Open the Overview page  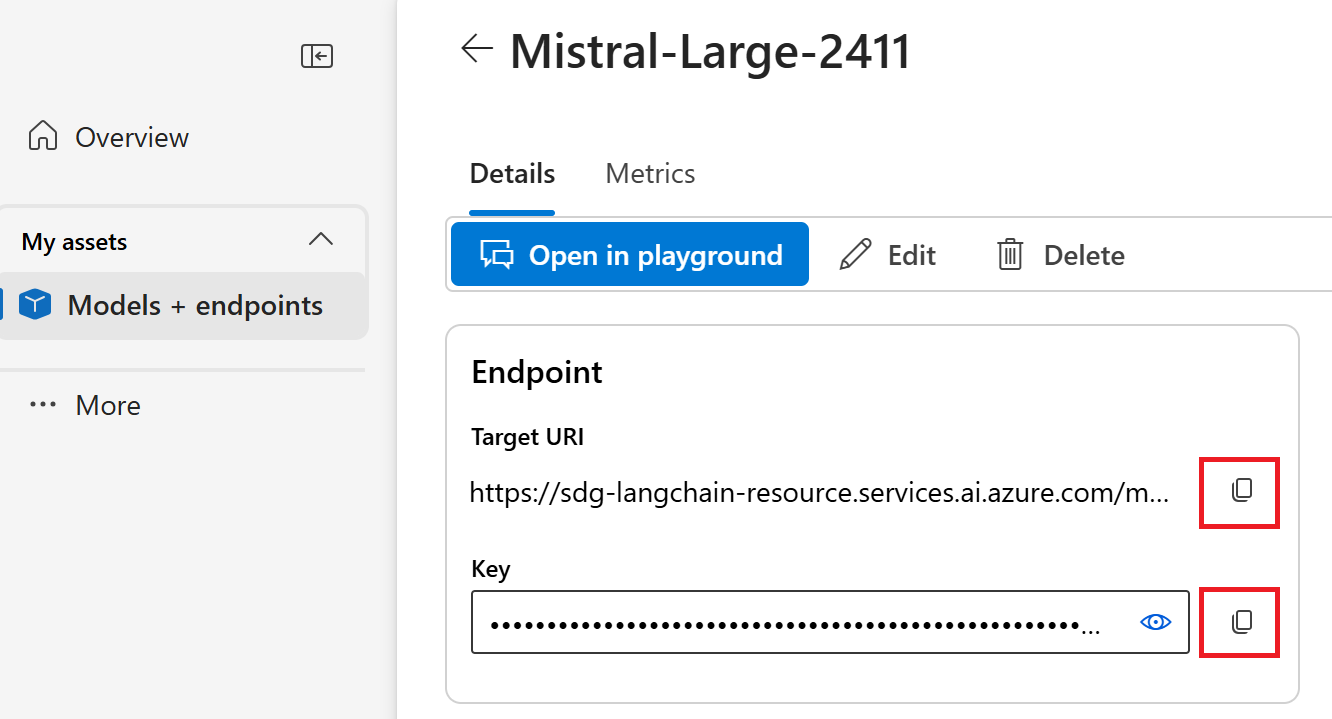click(x=132, y=137)
